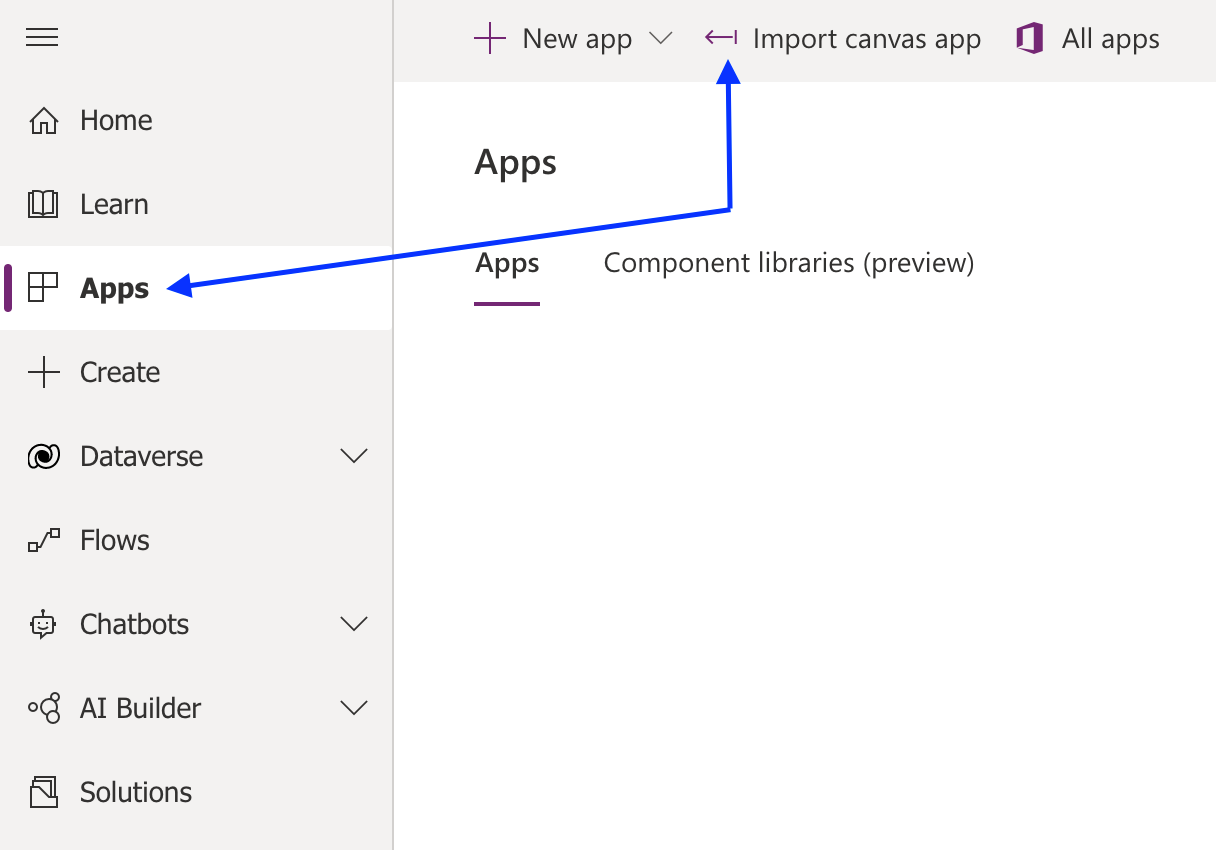This screenshot has width=1216, height=850.
Task: Expand the Dataverse chevron
Action: [x=354, y=455]
